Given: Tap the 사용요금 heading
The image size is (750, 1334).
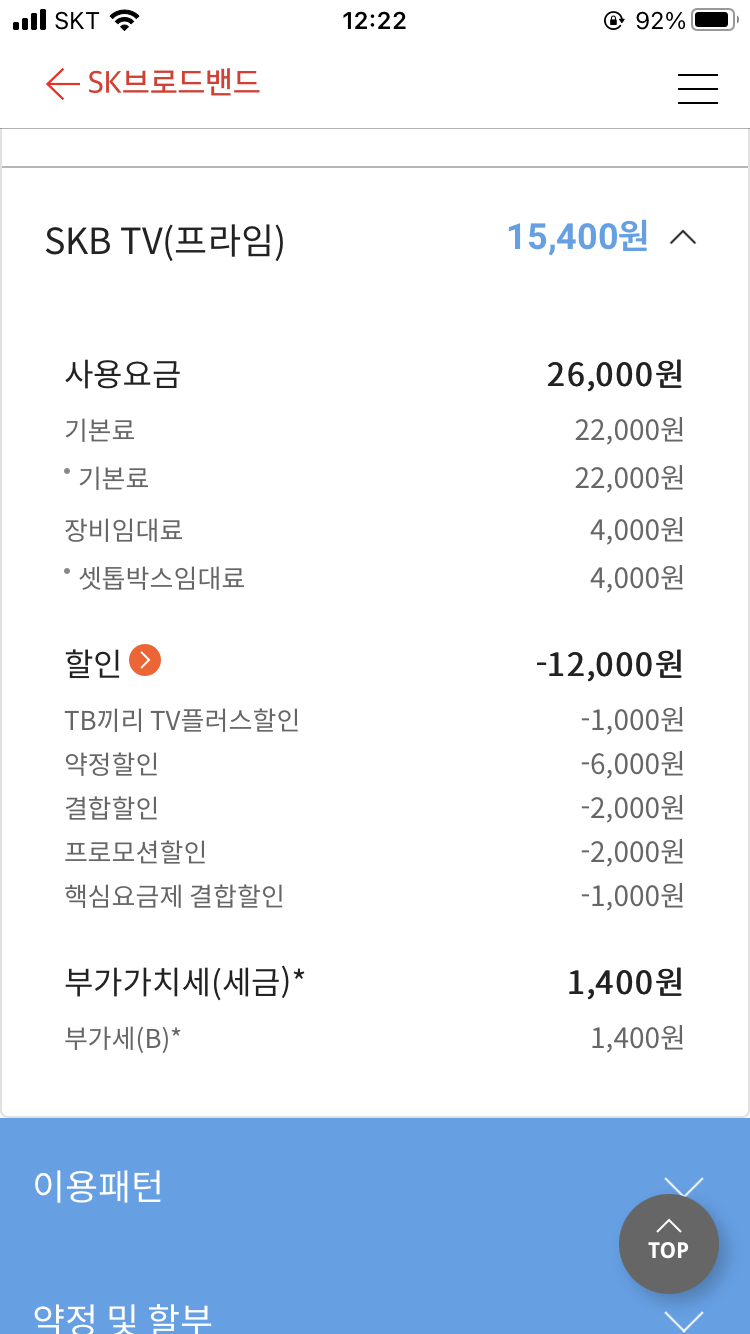Looking at the screenshot, I should click(x=122, y=375).
